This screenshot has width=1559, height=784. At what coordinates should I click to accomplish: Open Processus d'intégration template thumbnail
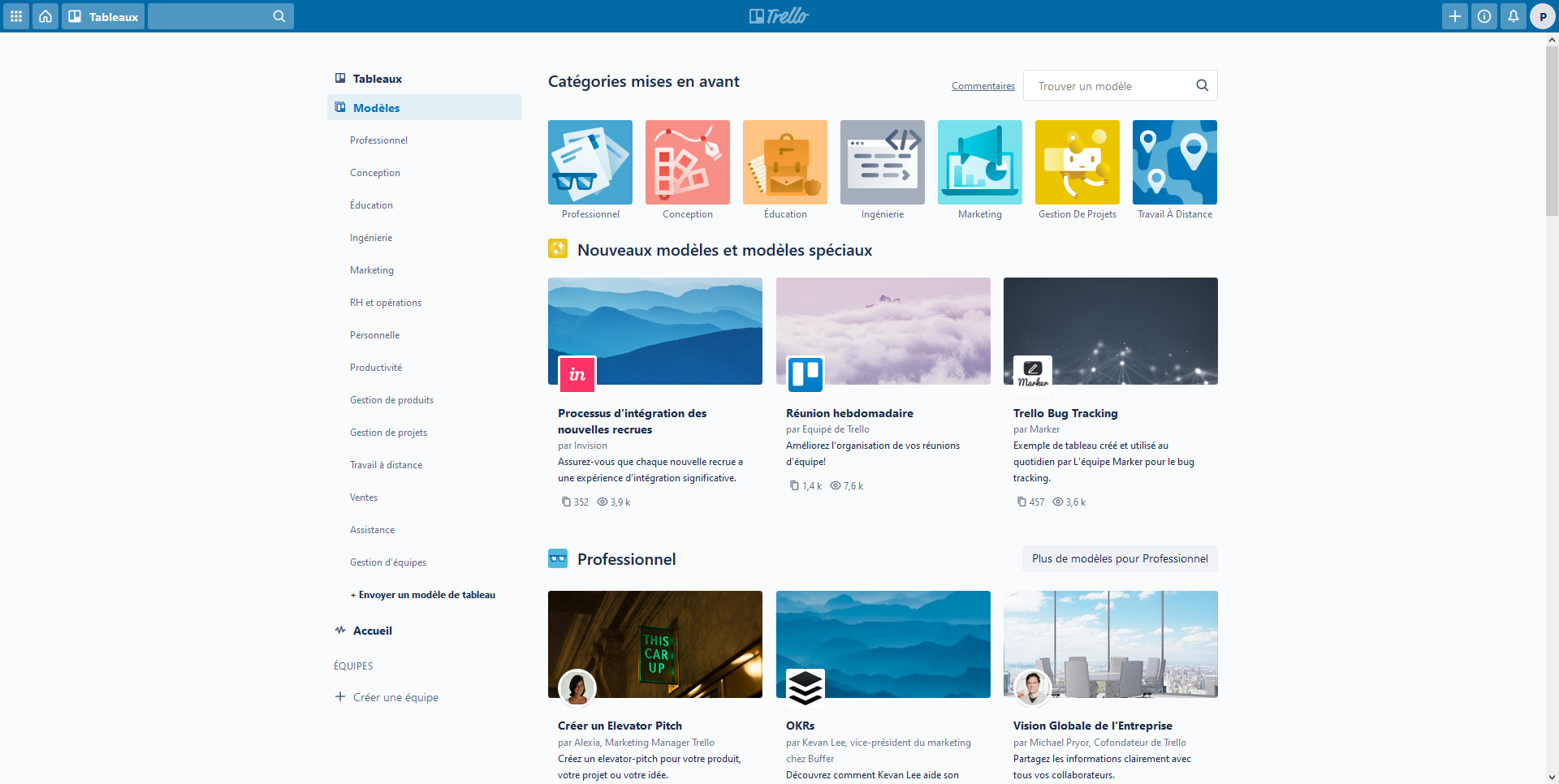tap(655, 331)
